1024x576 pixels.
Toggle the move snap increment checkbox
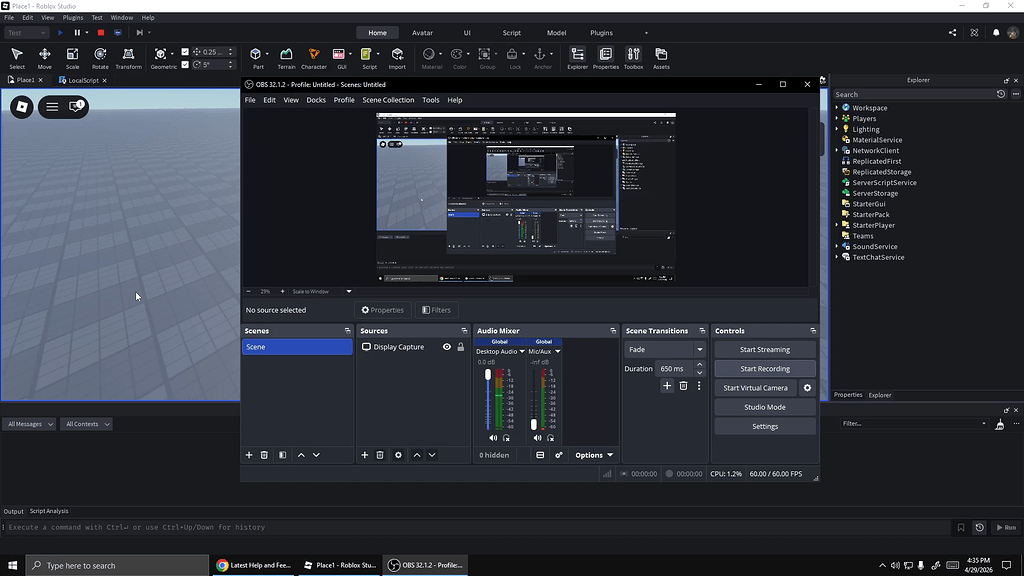185,52
